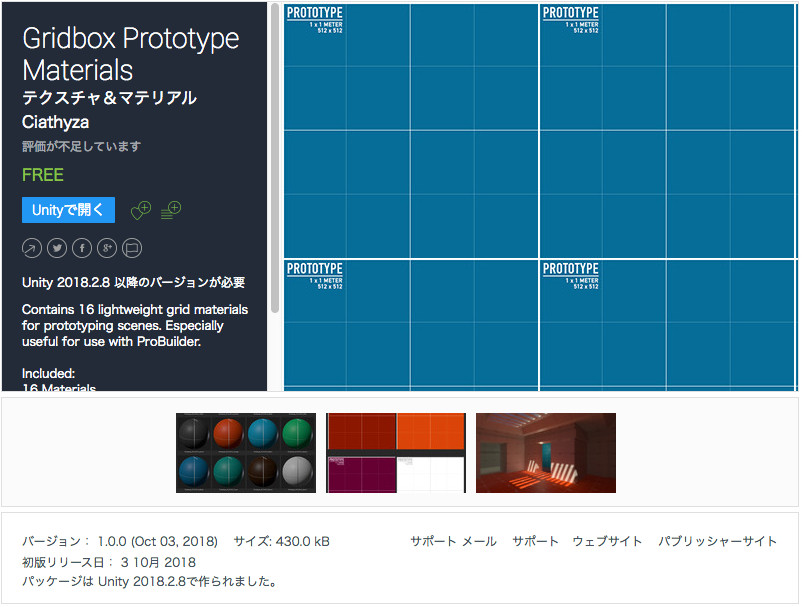Open the 'ウェブサイト' link
The image size is (802, 607).
pos(607,541)
